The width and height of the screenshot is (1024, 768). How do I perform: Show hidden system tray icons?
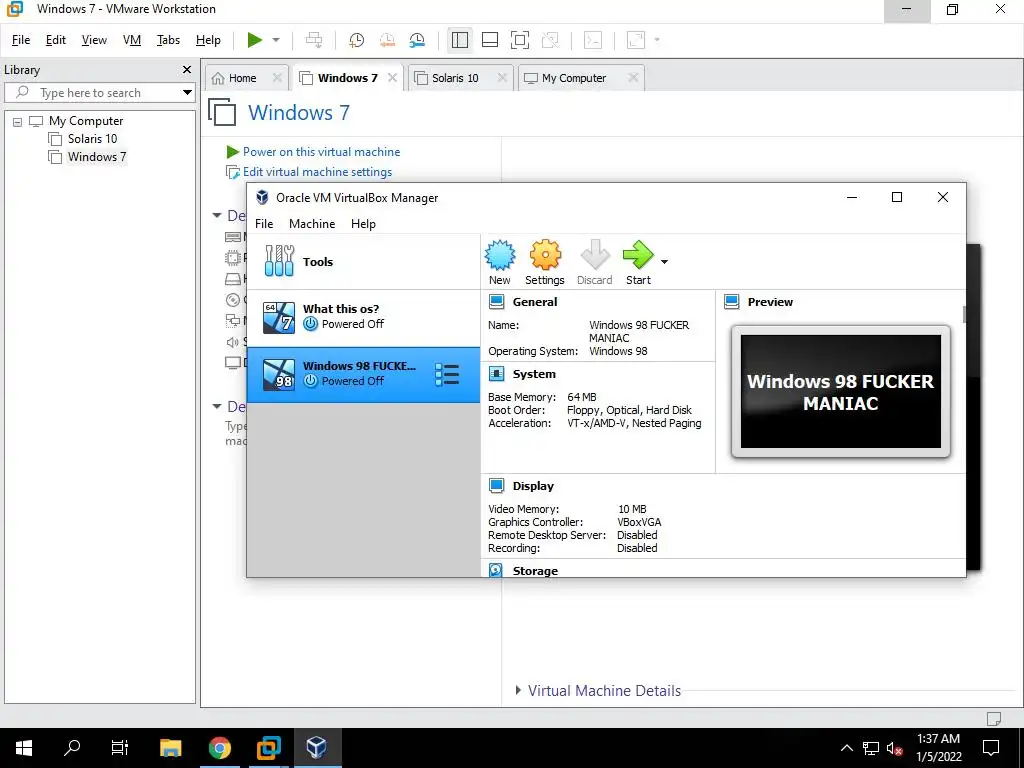(x=846, y=748)
